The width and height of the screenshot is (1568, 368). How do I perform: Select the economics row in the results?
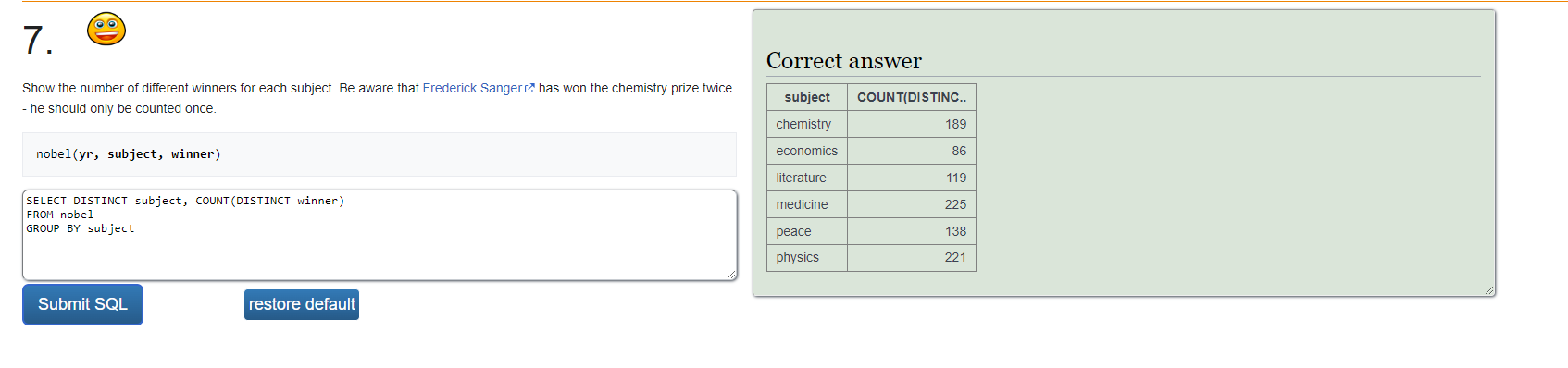[871, 151]
